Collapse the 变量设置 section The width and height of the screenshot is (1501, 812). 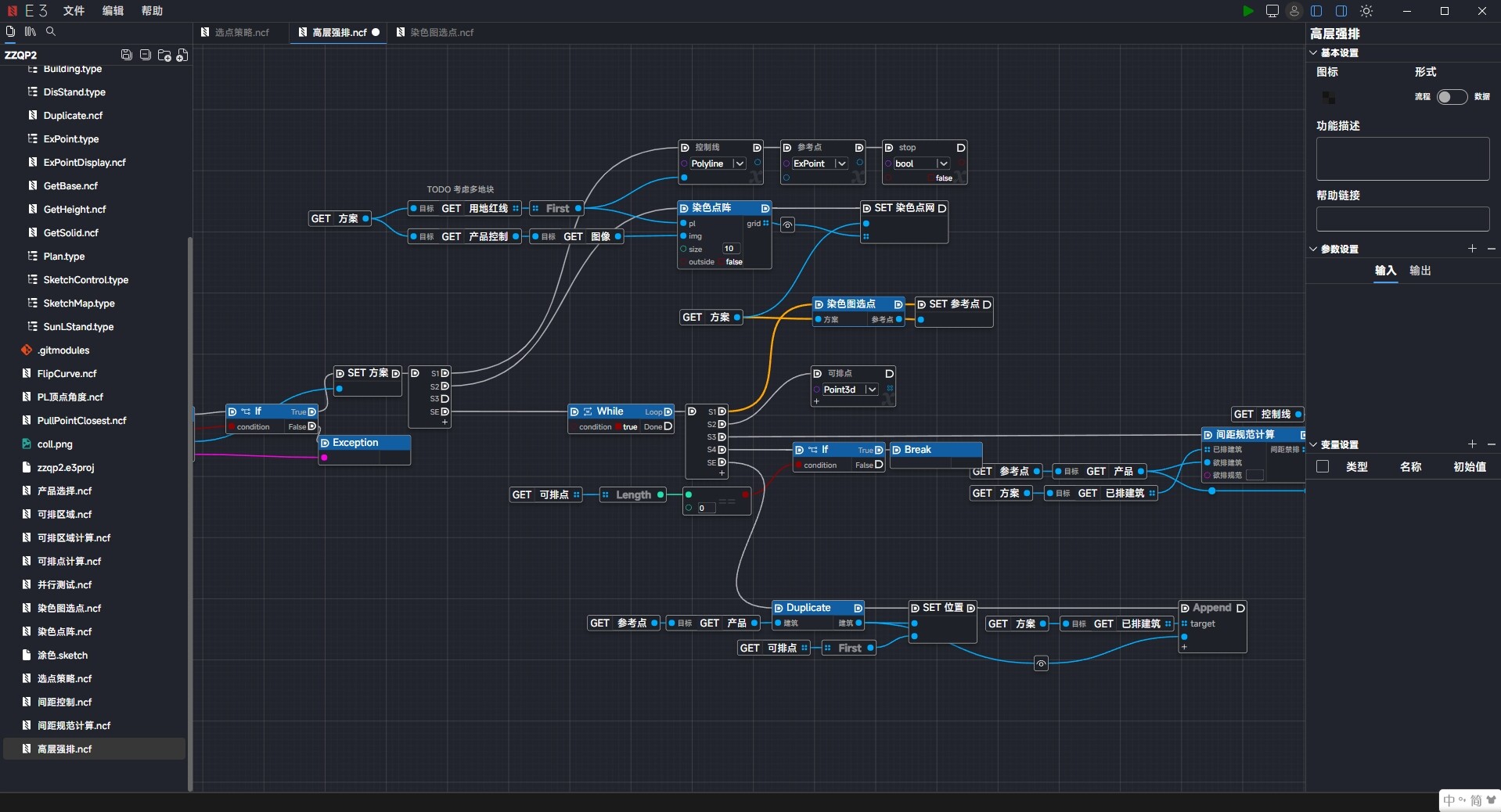click(x=1314, y=444)
